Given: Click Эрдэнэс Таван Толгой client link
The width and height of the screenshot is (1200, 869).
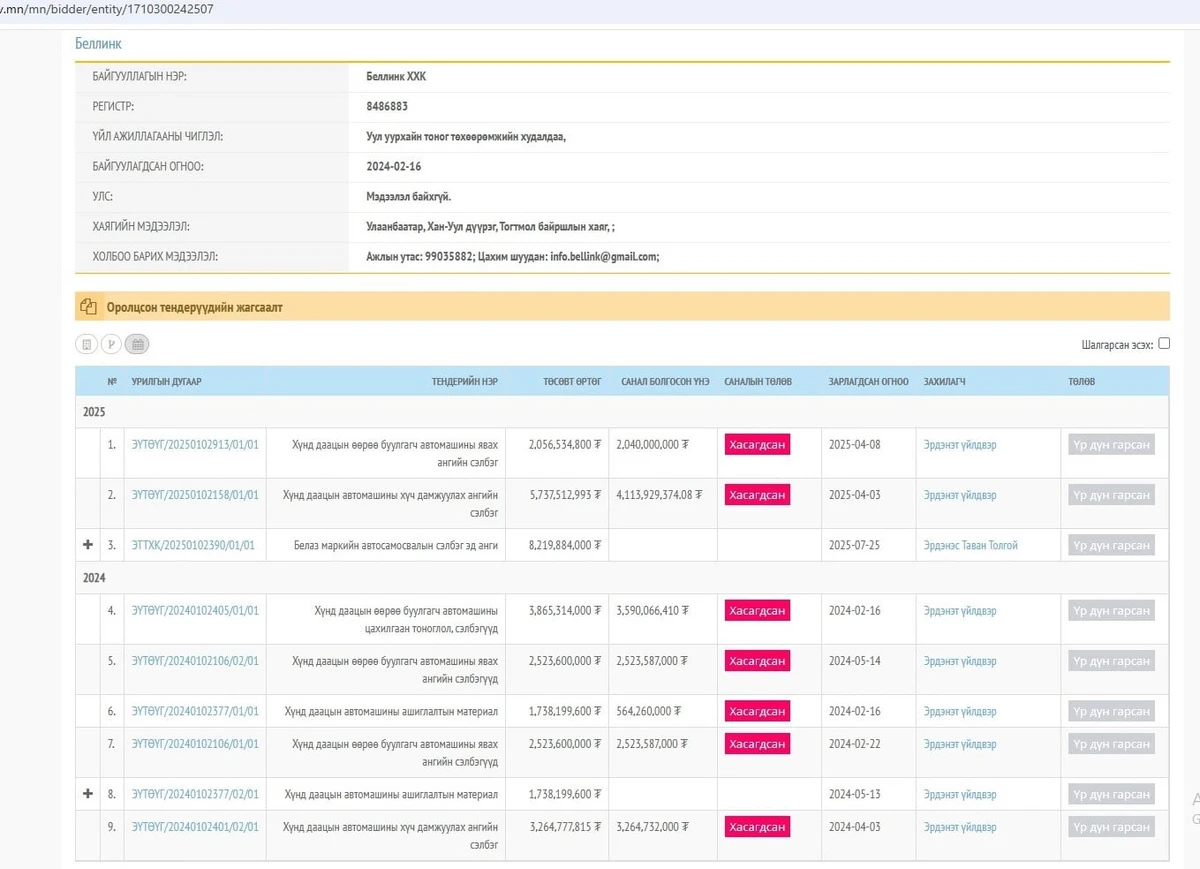Looking at the screenshot, I should pos(970,545).
